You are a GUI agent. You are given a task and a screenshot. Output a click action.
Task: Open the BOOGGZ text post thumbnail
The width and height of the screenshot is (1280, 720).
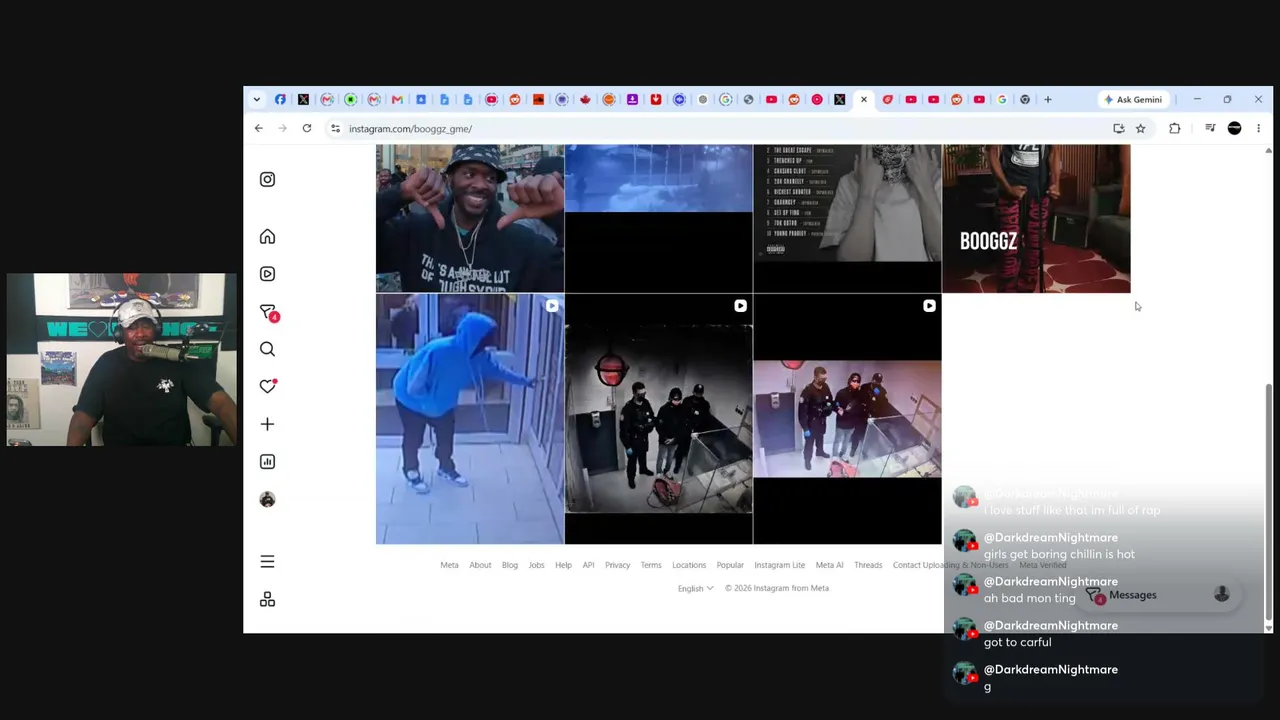[x=1036, y=218]
